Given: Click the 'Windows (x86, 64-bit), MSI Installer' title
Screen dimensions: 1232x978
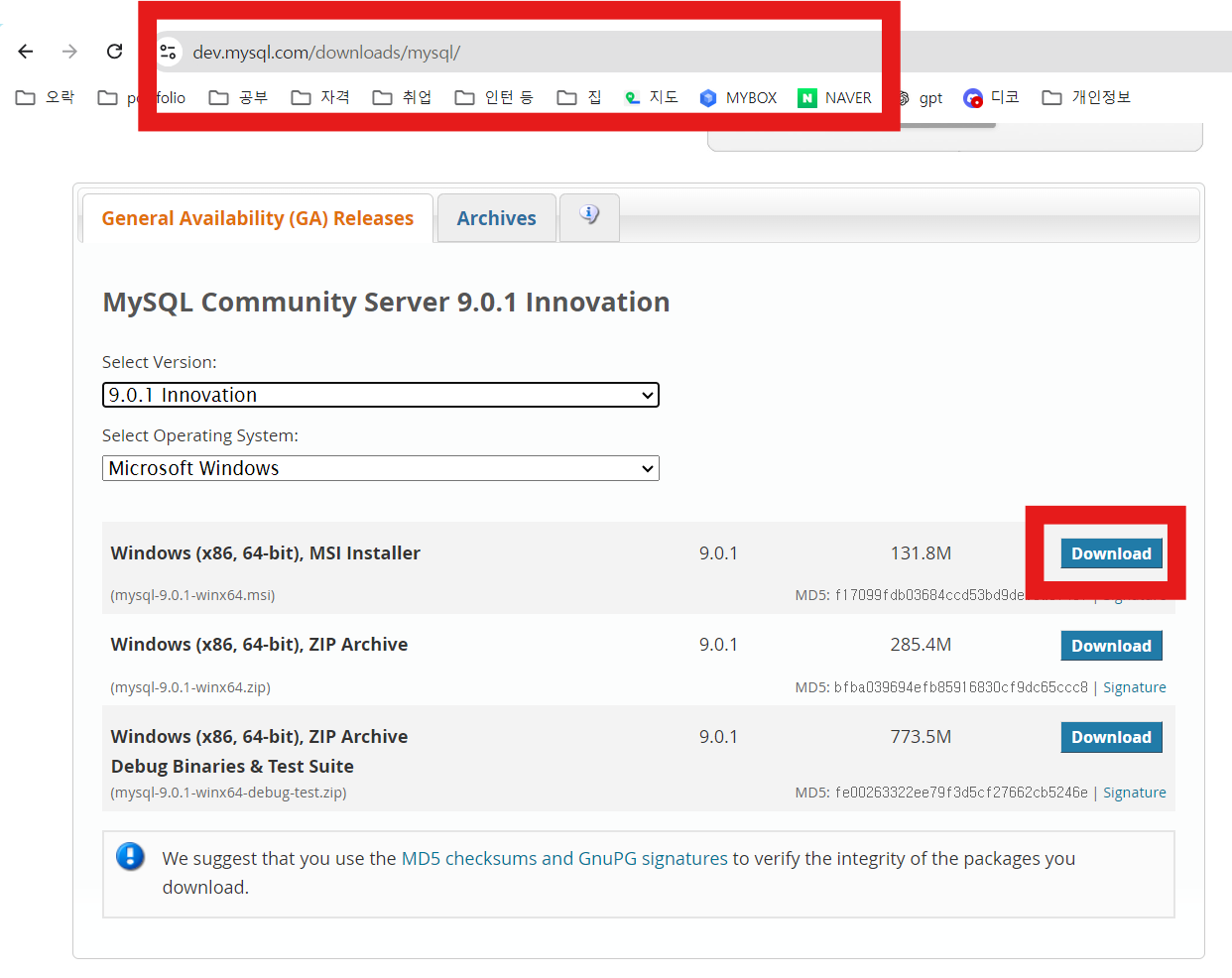Looking at the screenshot, I should (x=266, y=552).
